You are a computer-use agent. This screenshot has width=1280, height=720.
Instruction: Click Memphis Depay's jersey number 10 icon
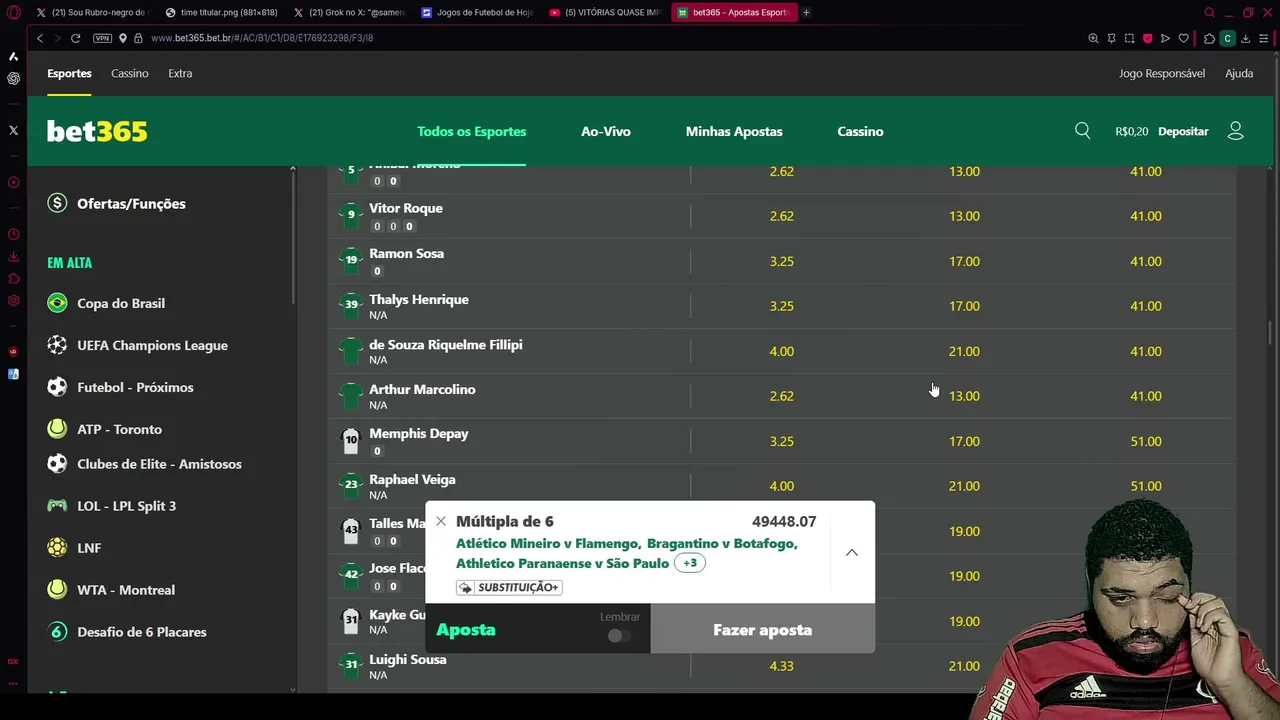tap(351, 441)
